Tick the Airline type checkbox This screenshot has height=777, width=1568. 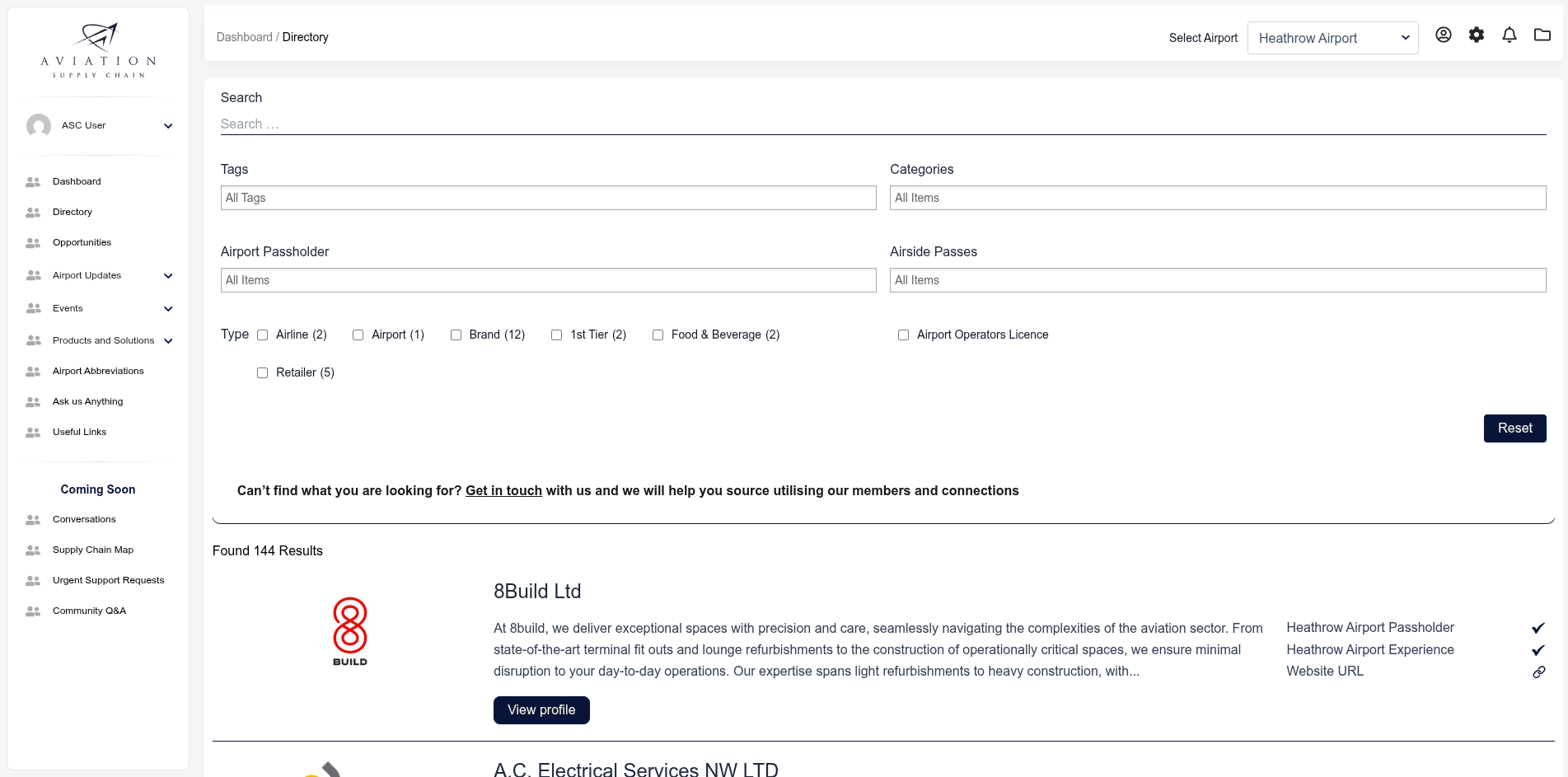click(x=263, y=335)
